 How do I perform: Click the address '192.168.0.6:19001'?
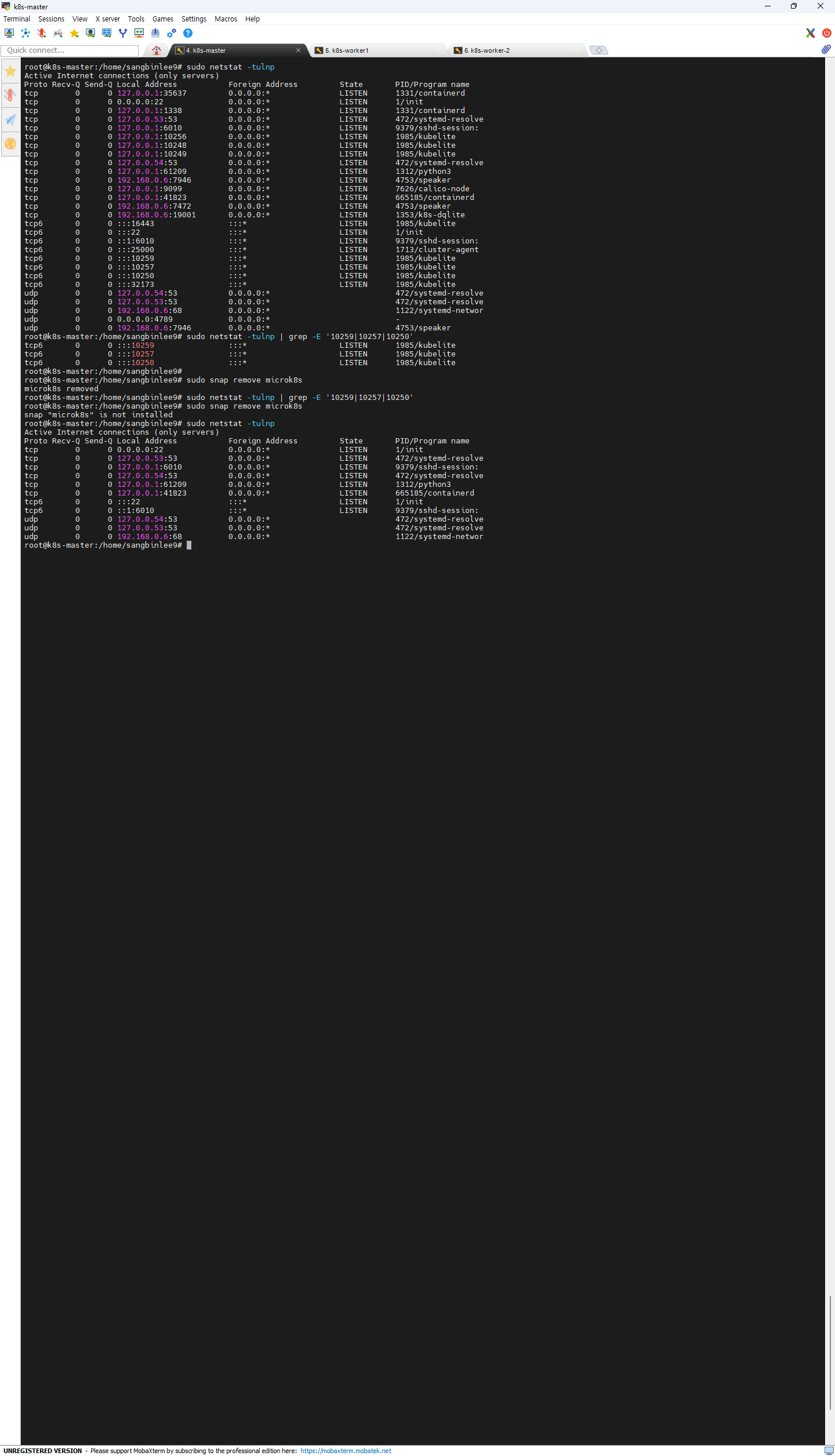coord(157,215)
